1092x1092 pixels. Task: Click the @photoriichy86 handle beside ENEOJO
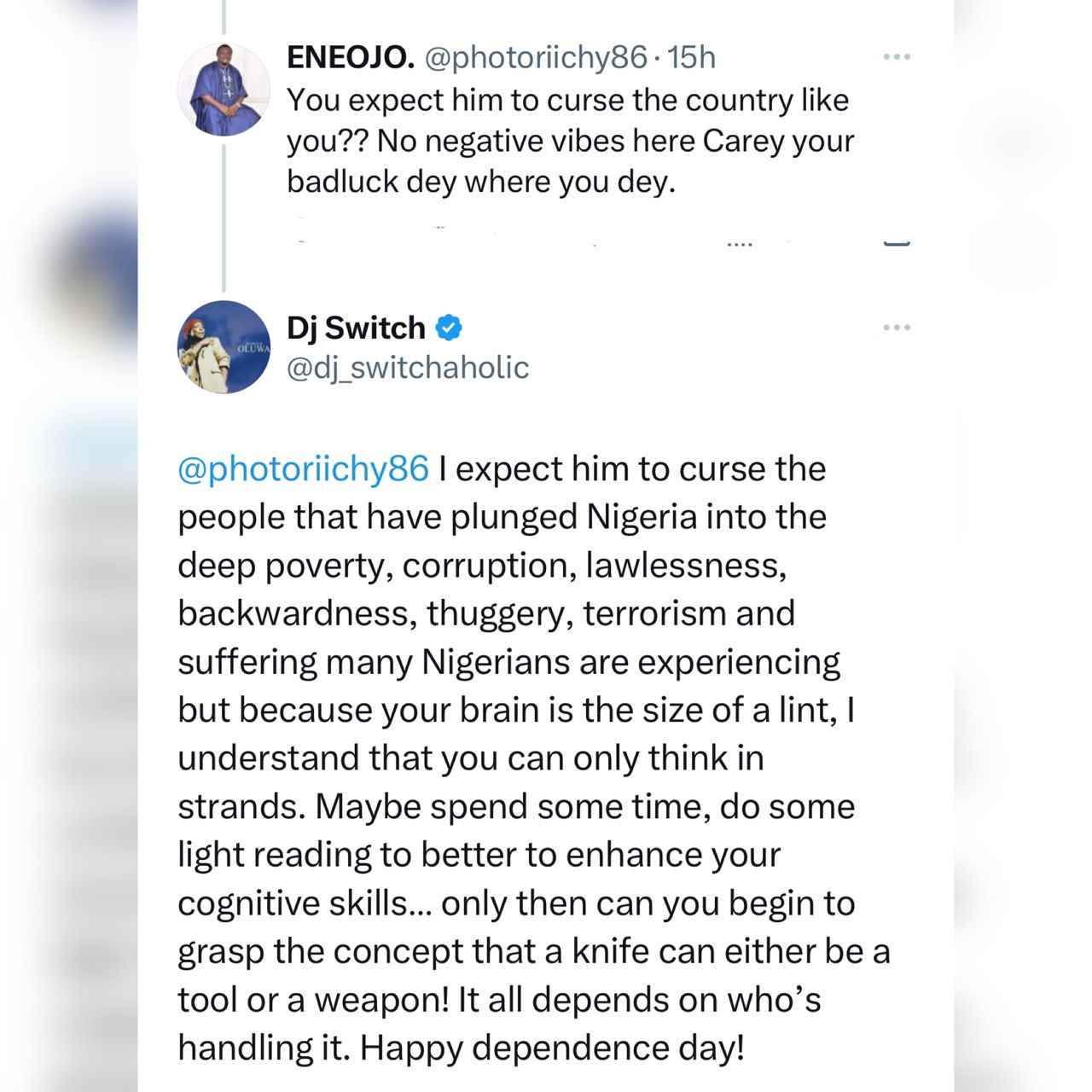click(x=535, y=57)
